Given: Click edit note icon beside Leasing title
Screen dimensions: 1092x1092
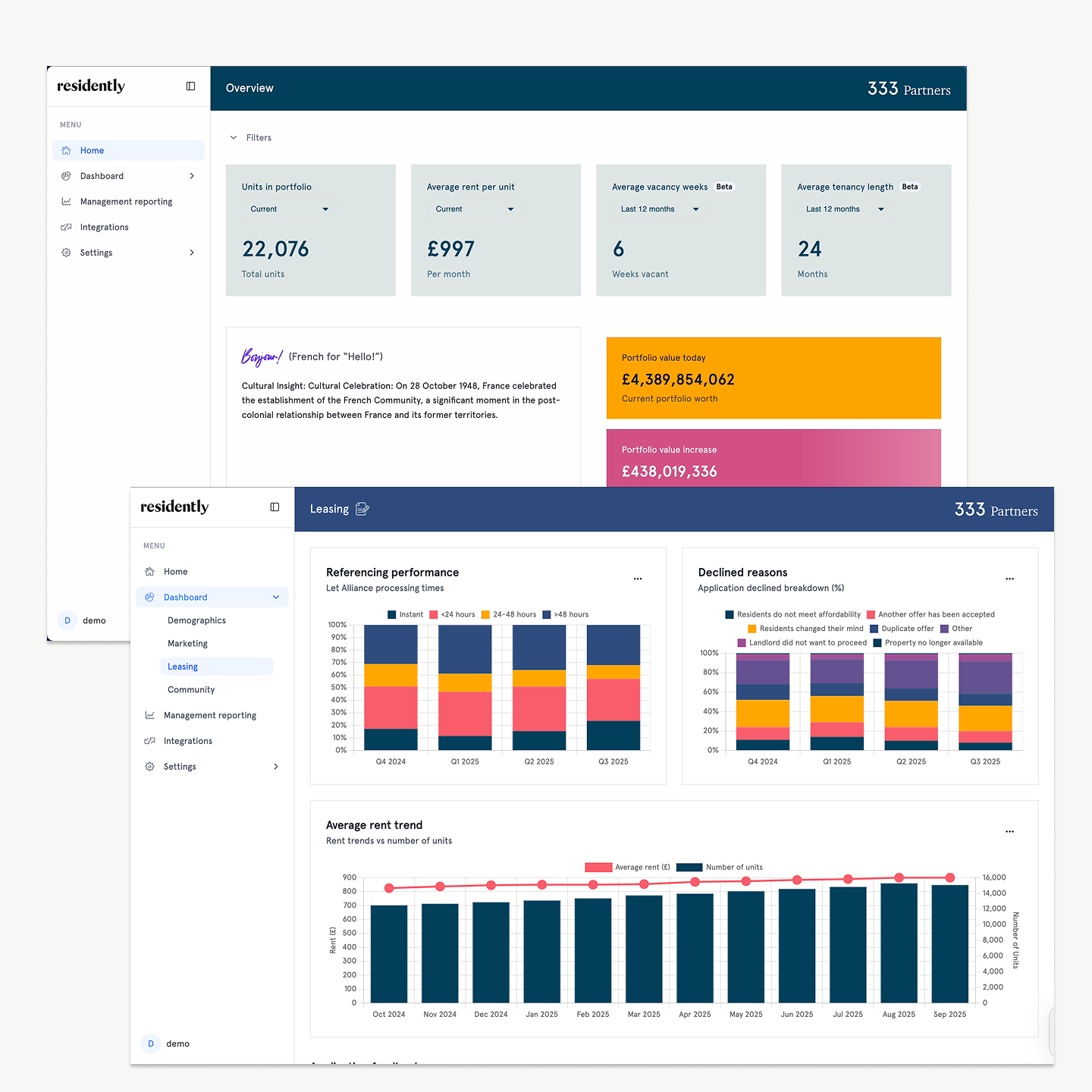Looking at the screenshot, I should click(x=362, y=509).
